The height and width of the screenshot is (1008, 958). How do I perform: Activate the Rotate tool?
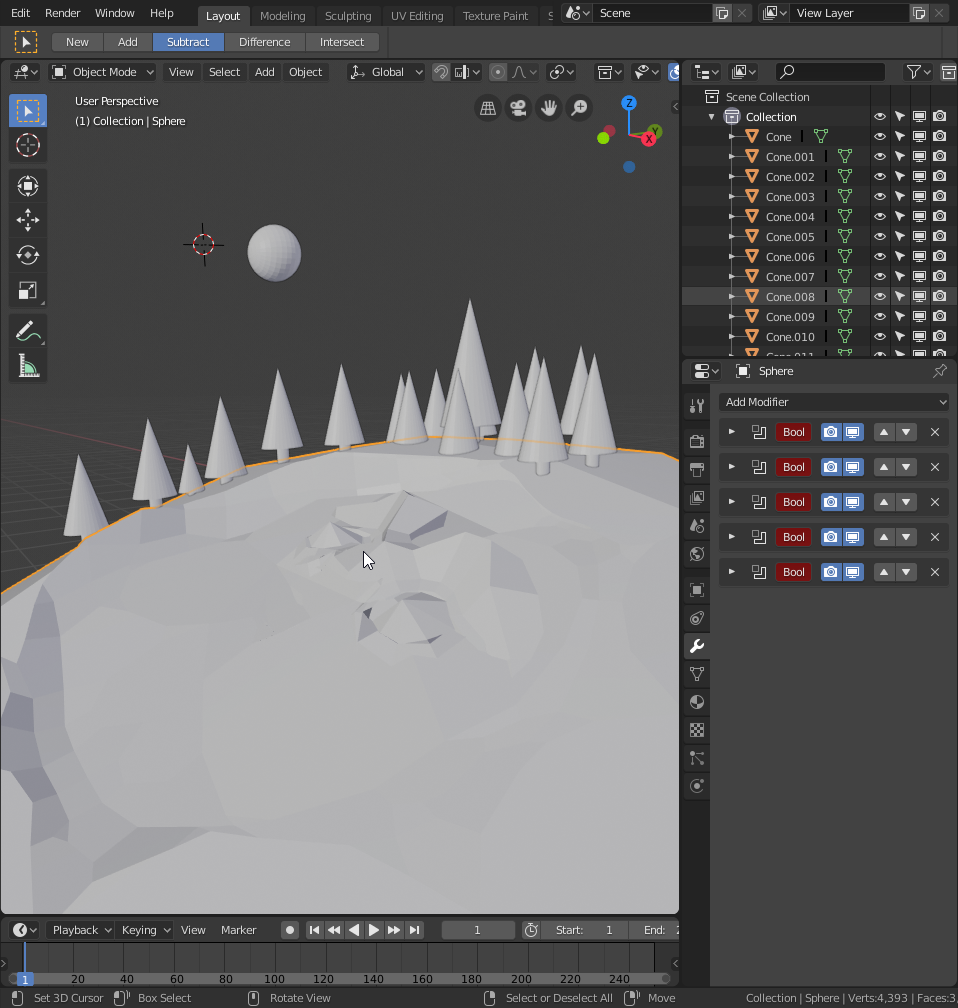(28, 255)
